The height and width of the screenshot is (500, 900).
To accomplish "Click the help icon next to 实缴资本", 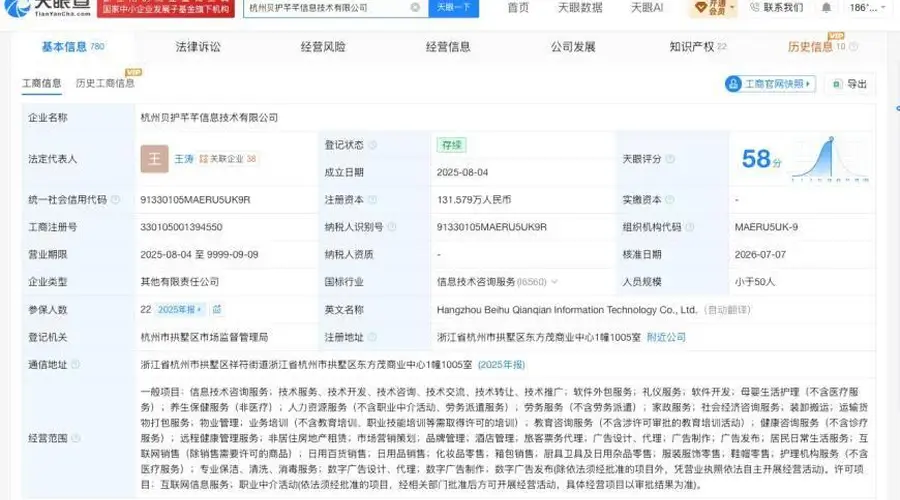I will [670, 199].
